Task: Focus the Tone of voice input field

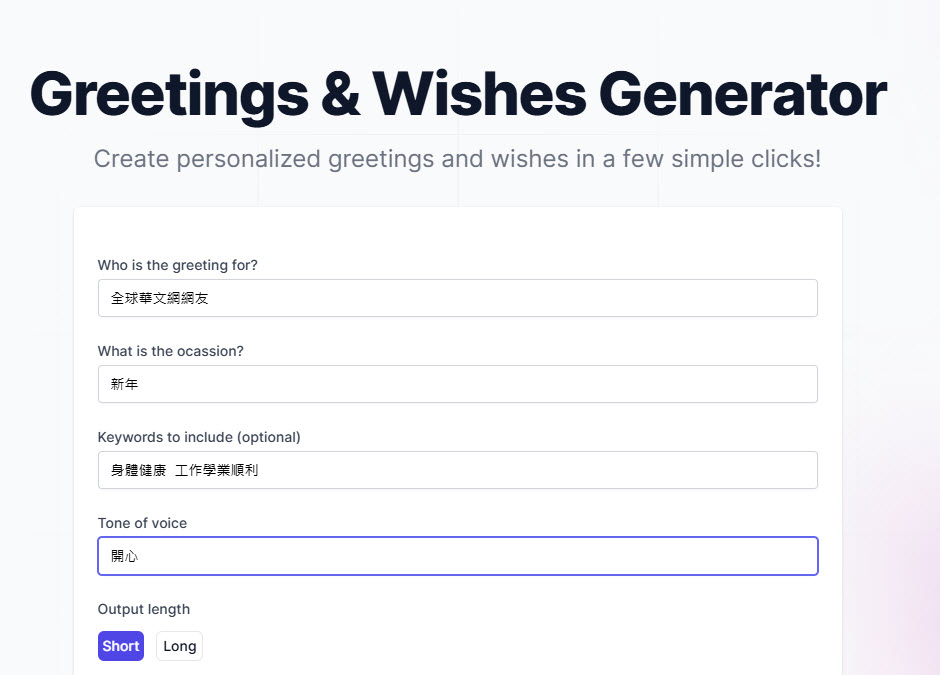Action: tap(457, 556)
